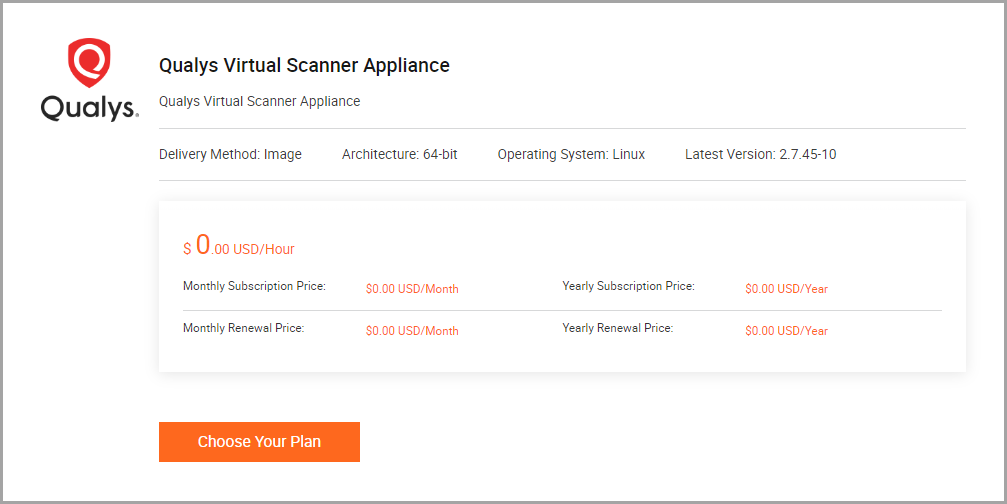Click the Monthly Subscription Price label

(254, 287)
